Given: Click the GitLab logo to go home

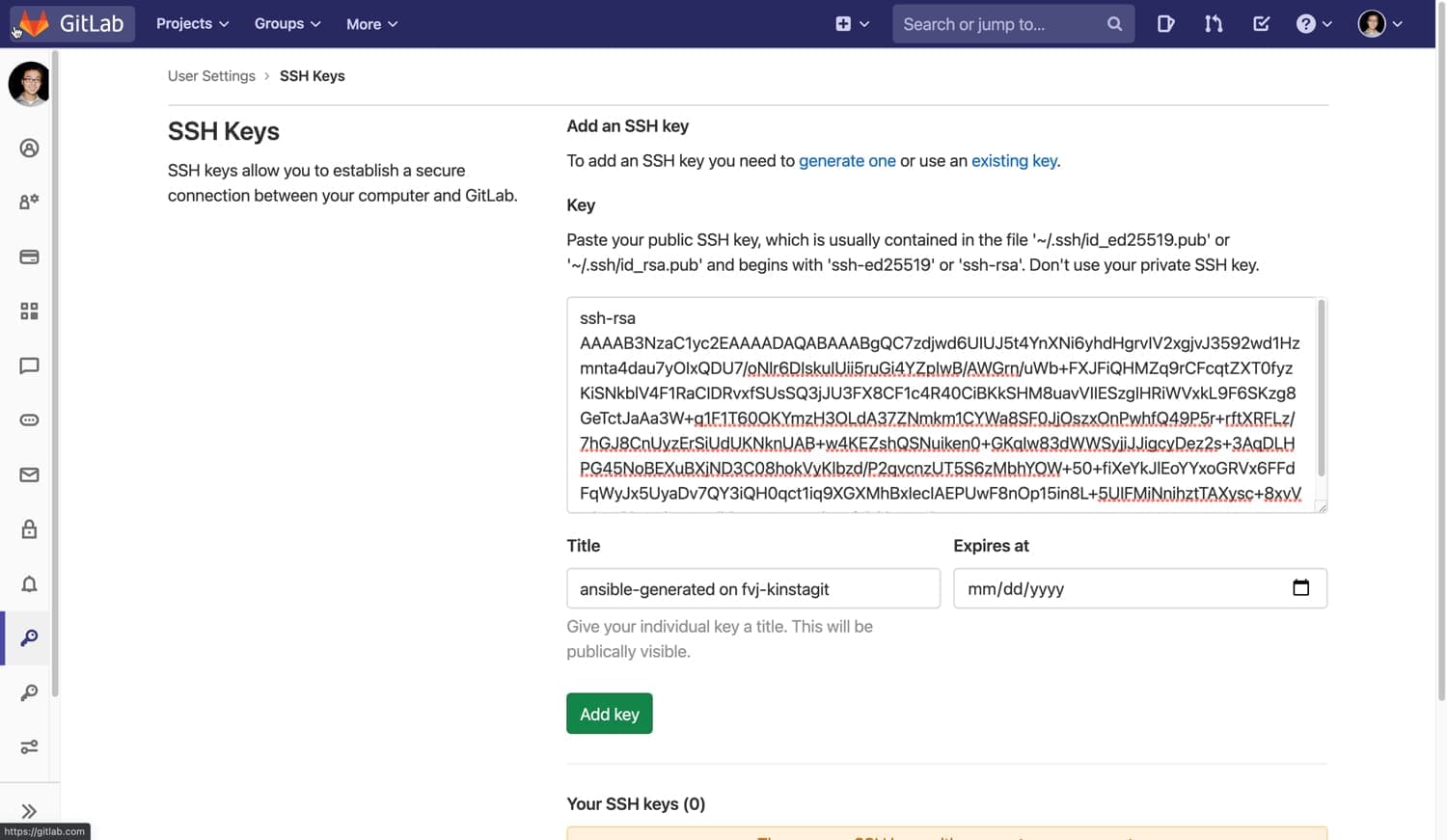Looking at the screenshot, I should (x=70, y=23).
